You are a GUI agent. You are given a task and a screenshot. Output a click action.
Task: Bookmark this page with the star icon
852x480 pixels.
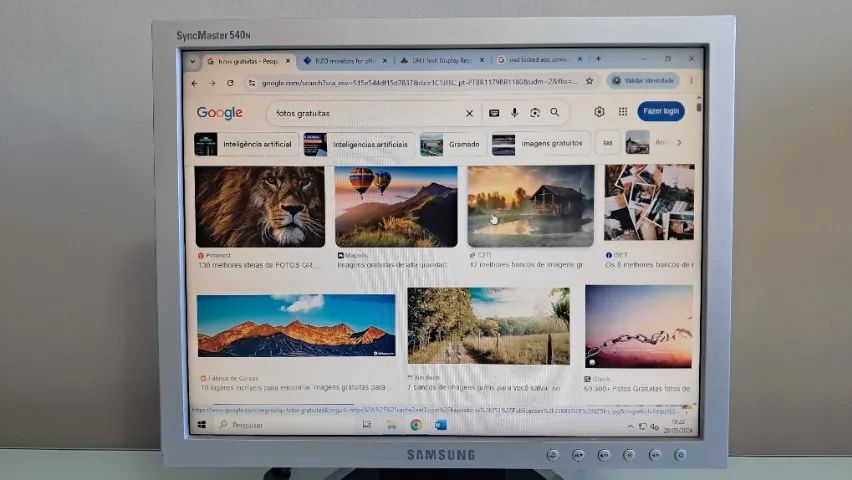[590, 81]
